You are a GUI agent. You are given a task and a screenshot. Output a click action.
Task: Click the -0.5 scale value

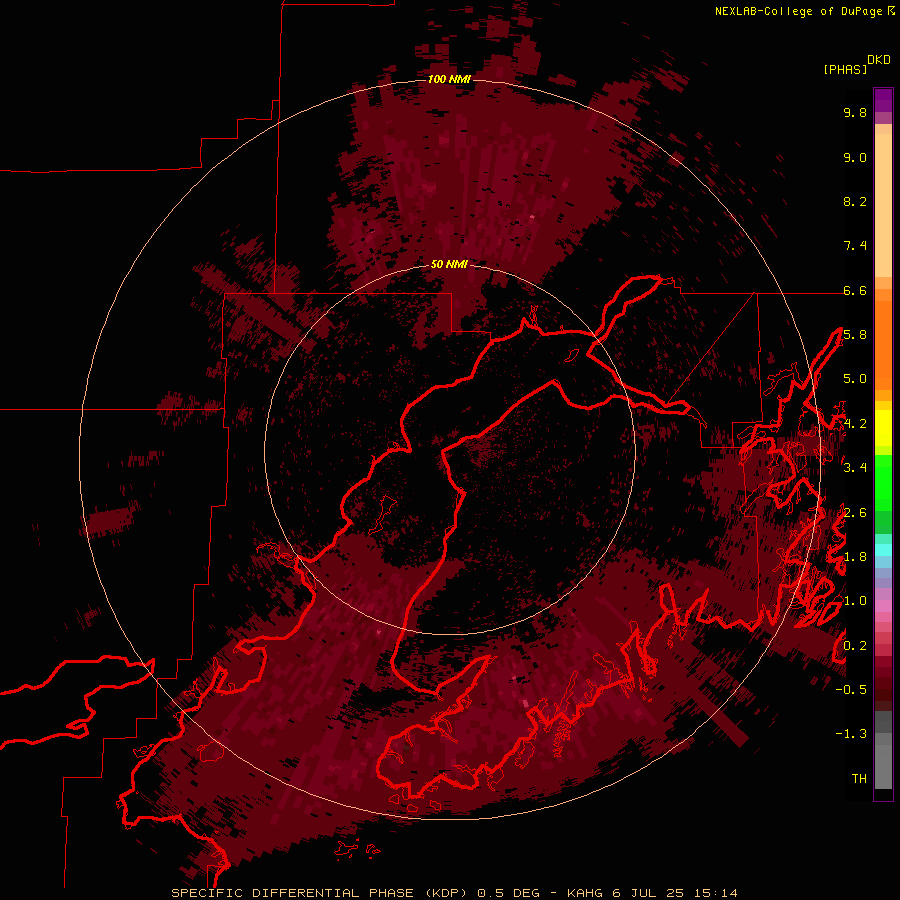pyautogui.click(x=851, y=690)
